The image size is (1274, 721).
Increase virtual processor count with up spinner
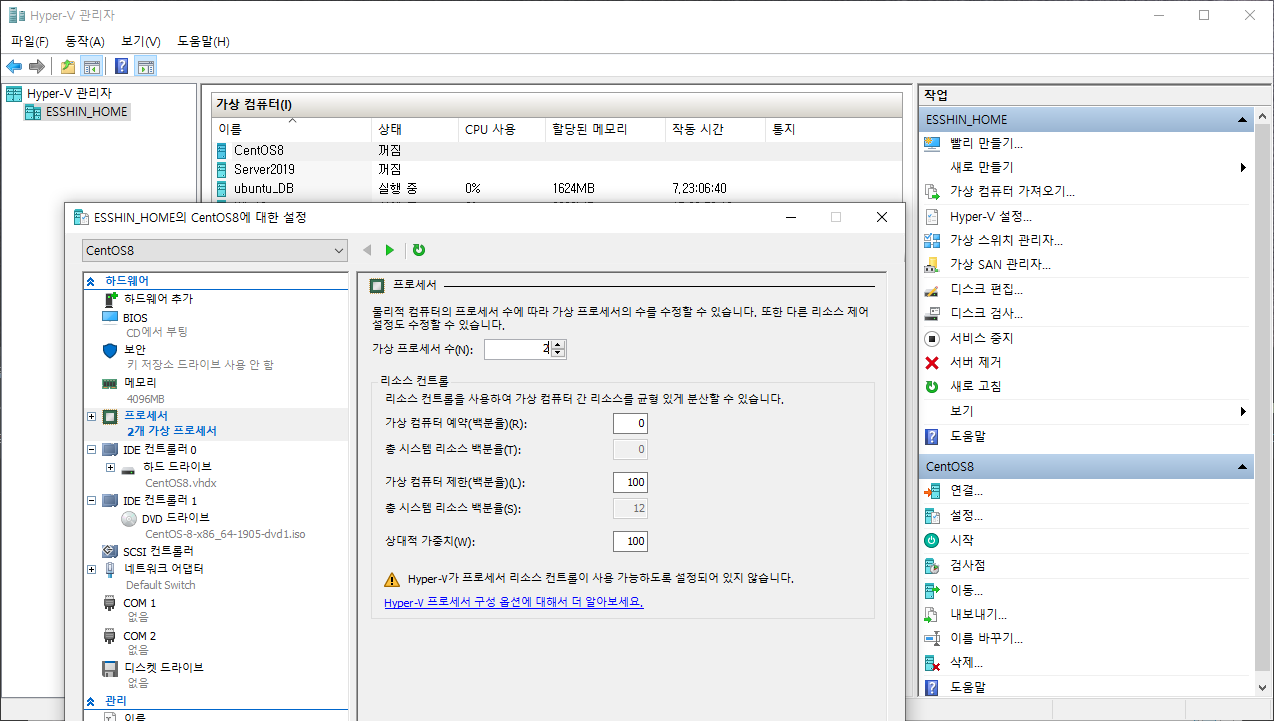point(558,344)
